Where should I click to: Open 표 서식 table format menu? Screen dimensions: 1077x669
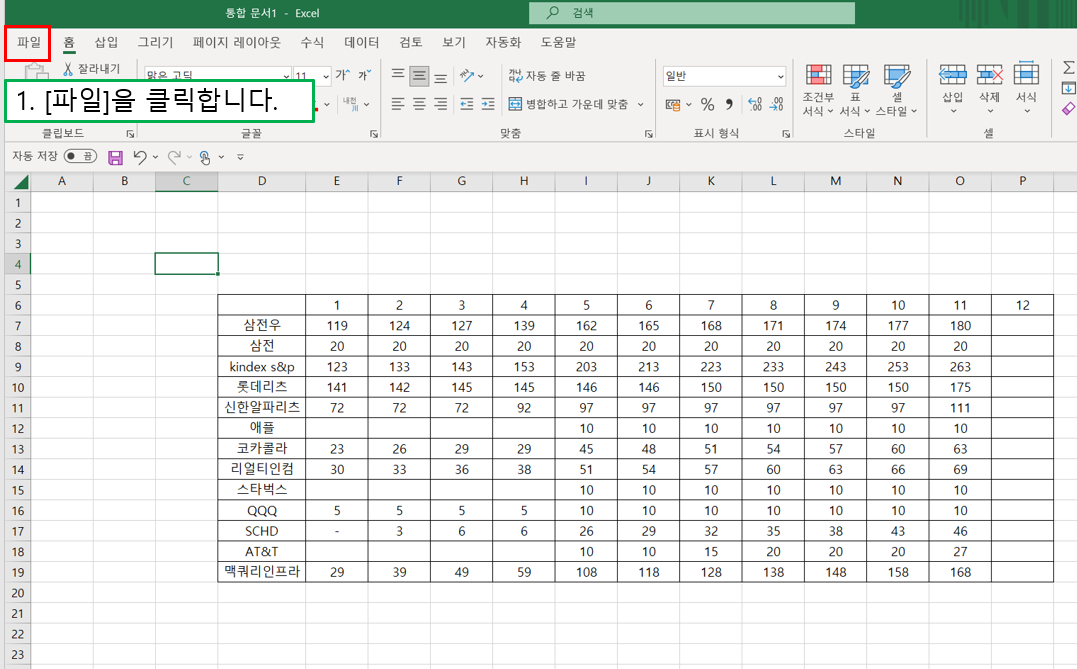pos(855,90)
